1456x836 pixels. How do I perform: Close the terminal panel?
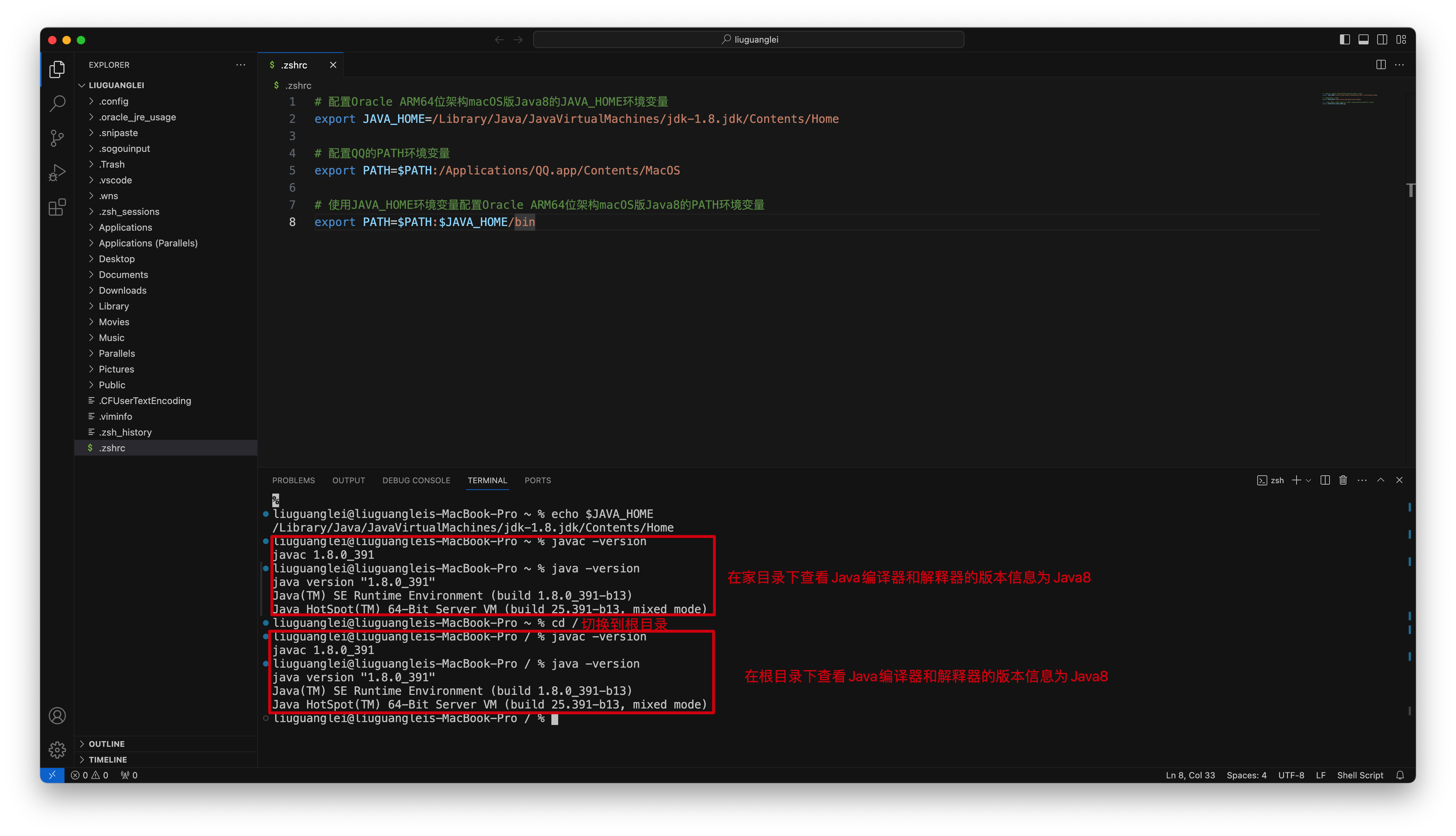(1399, 480)
